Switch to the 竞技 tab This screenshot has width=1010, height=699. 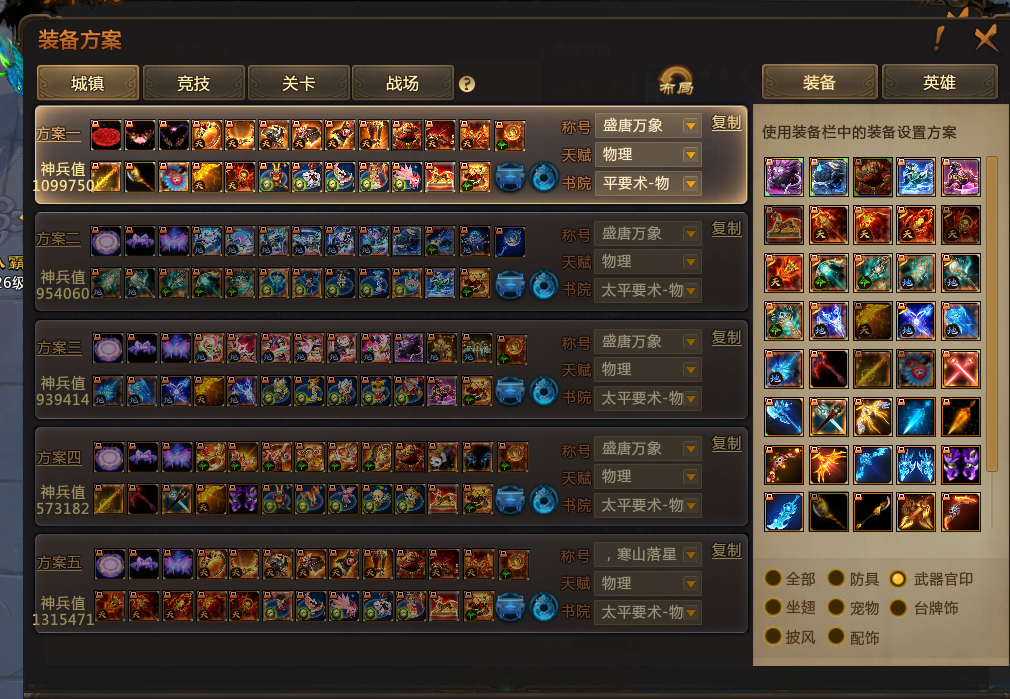coord(193,83)
